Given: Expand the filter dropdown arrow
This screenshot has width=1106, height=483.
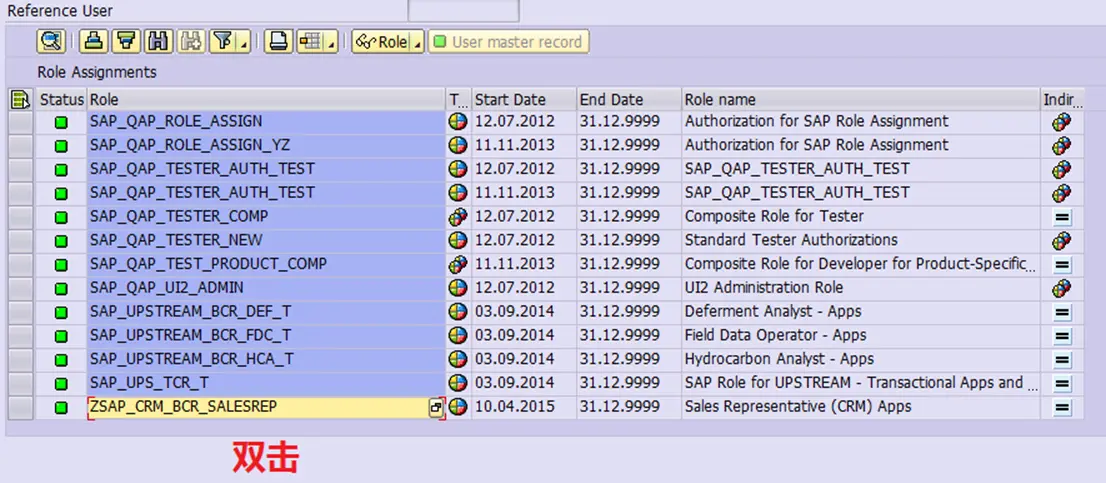Looking at the screenshot, I should coord(245,44).
